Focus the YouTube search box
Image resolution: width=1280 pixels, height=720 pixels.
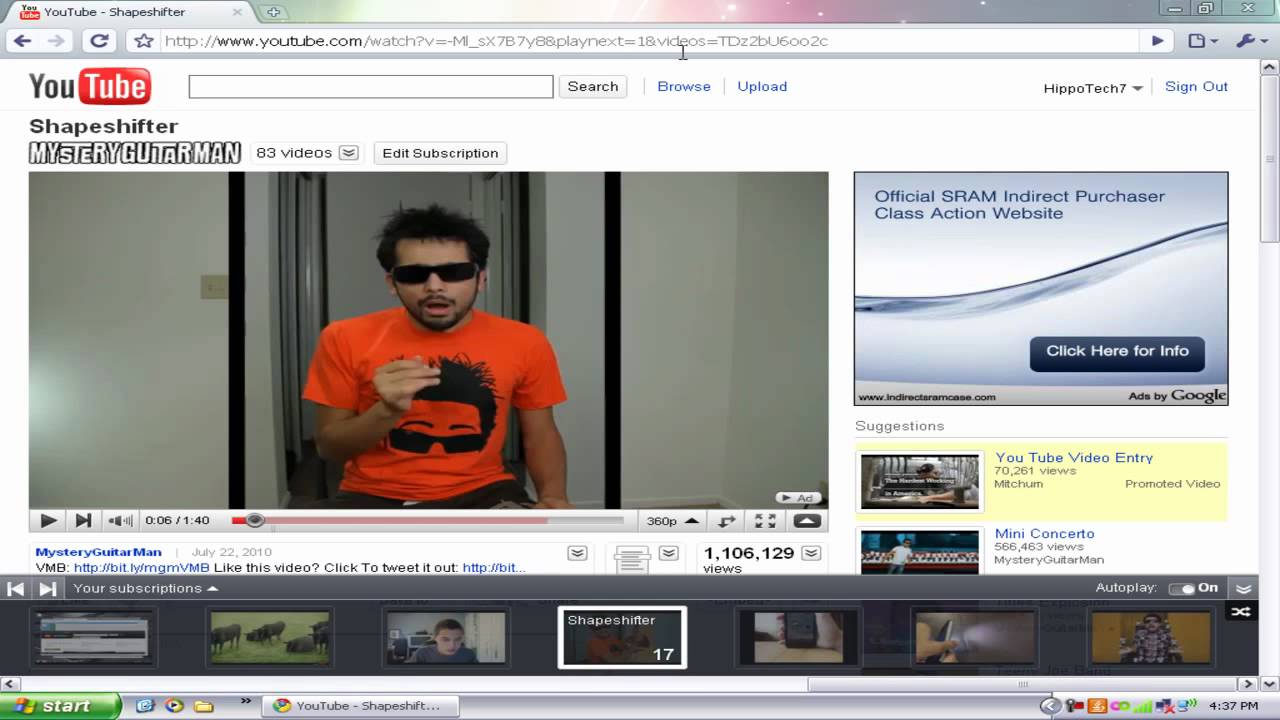tap(371, 87)
